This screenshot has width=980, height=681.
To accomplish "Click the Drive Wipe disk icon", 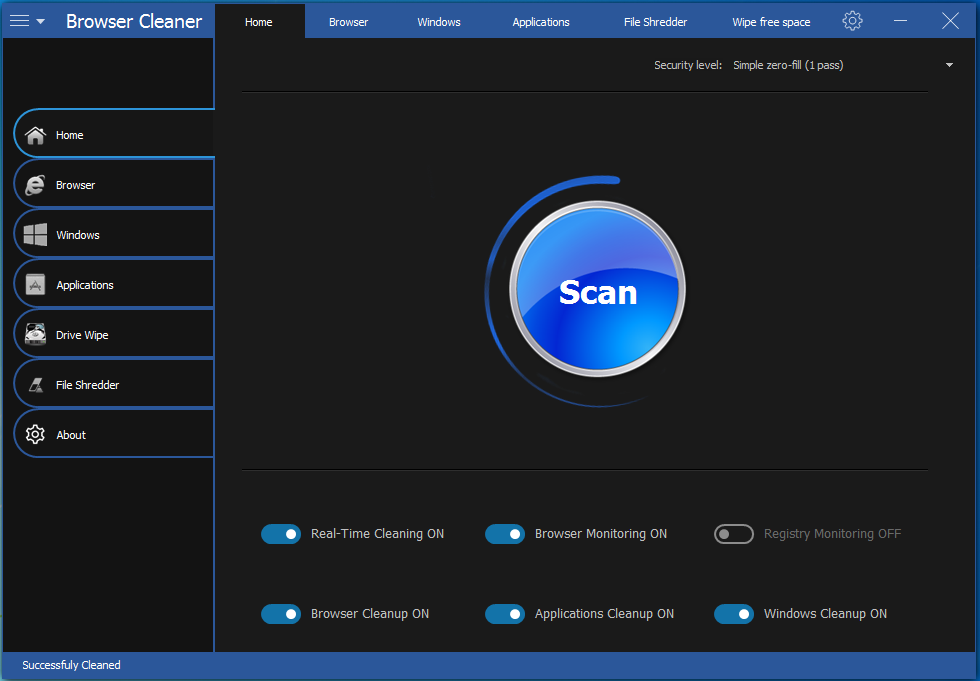I will coord(35,334).
